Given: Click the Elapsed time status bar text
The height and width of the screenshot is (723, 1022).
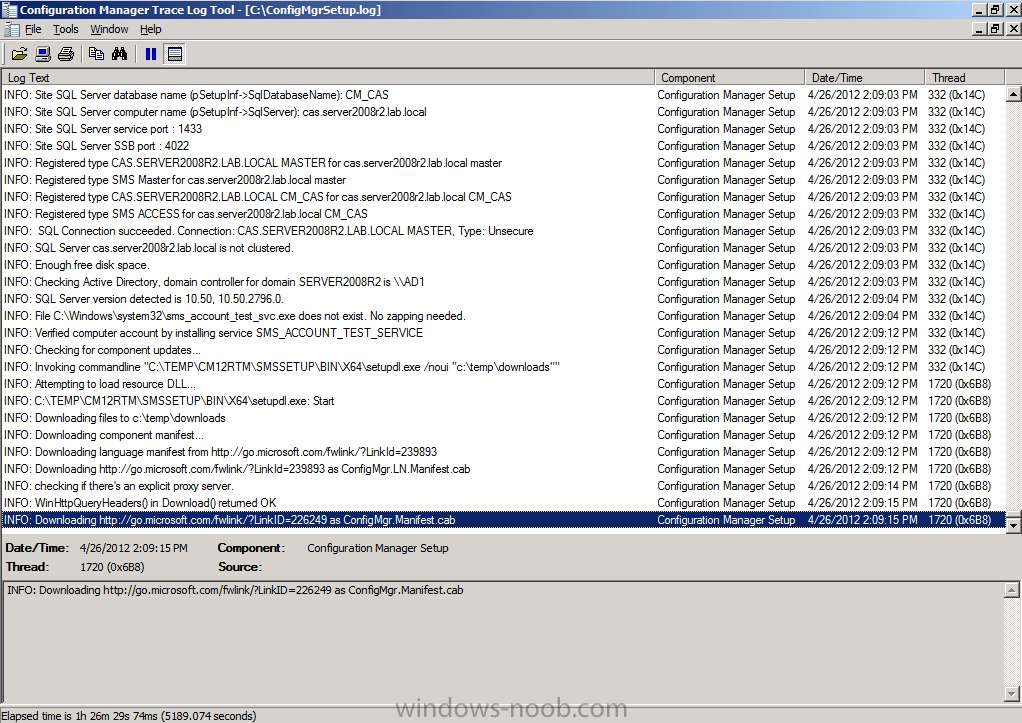Looking at the screenshot, I should 129,716.
